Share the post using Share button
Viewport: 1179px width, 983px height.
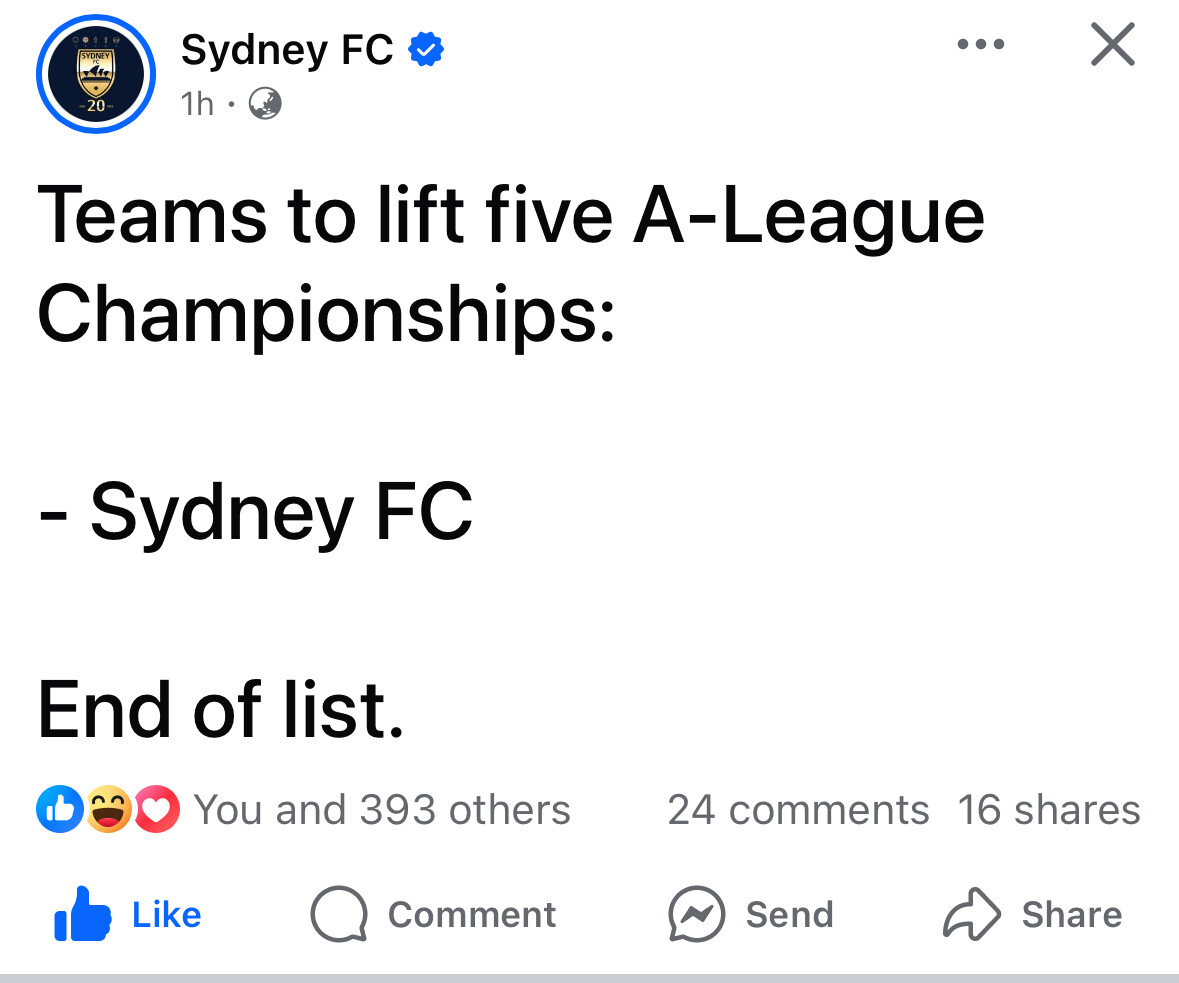(x=1032, y=915)
